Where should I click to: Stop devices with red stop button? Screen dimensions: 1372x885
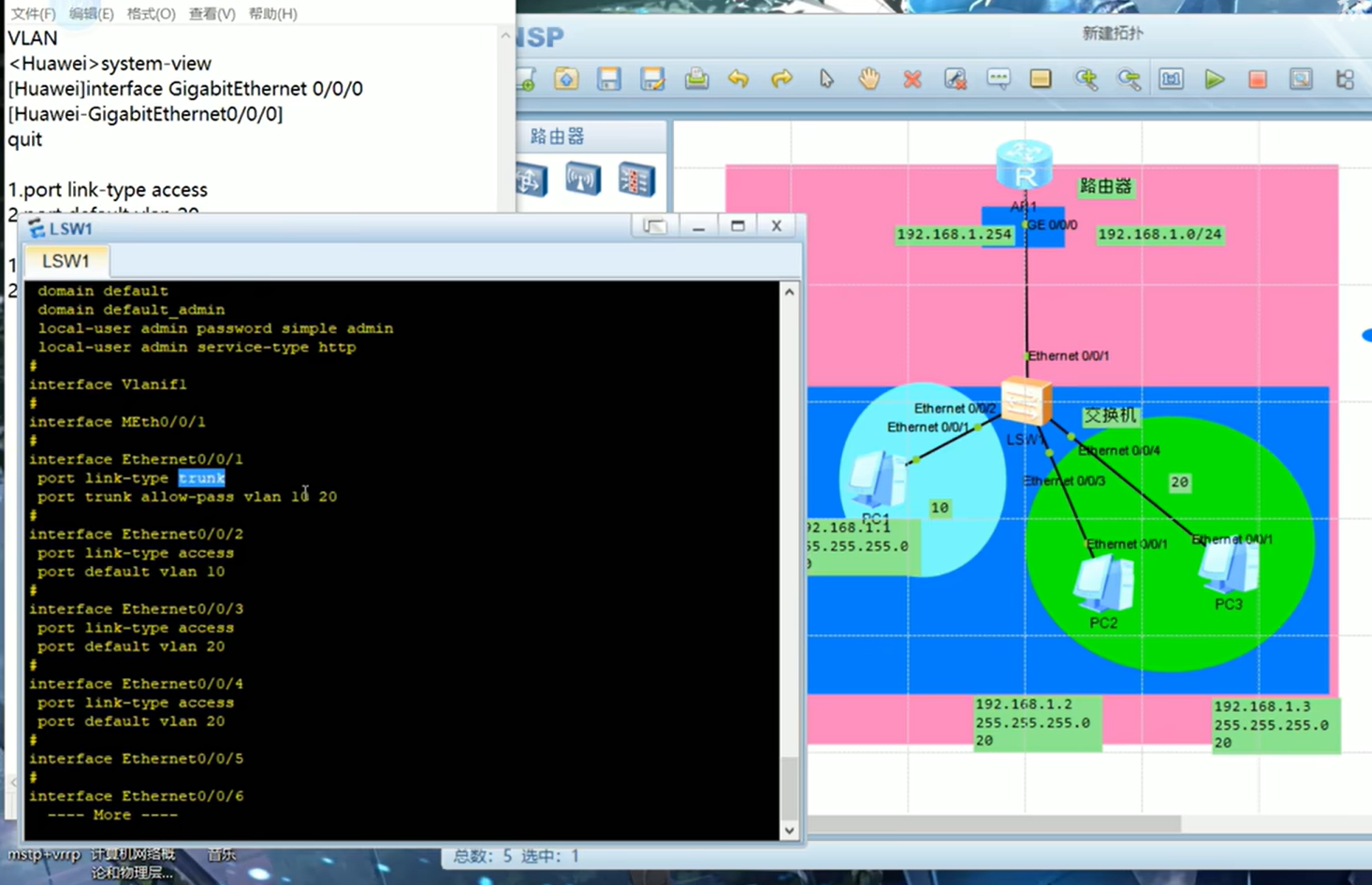point(1258,80)
